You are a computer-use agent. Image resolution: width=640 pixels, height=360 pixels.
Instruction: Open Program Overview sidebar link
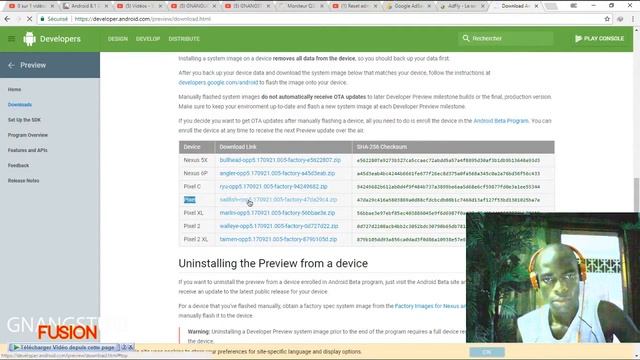tap(28, 135)
